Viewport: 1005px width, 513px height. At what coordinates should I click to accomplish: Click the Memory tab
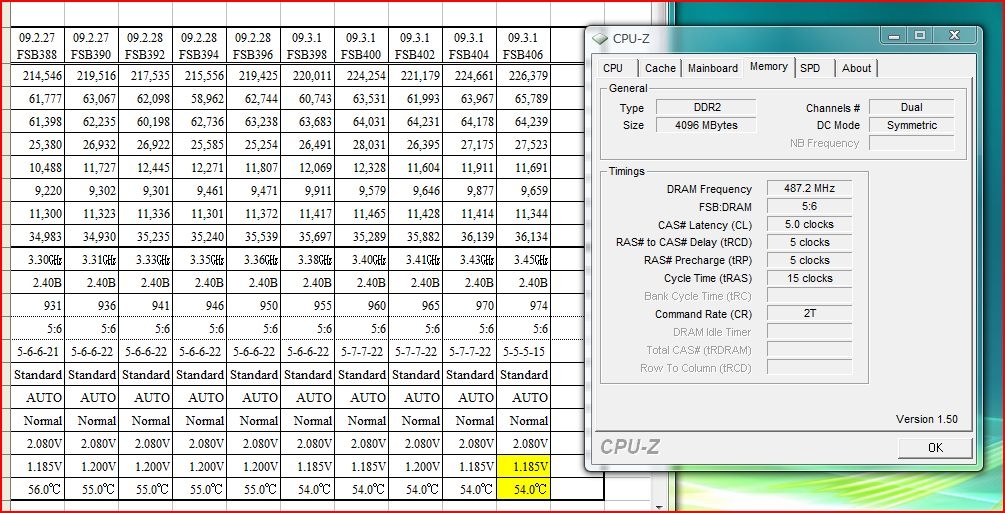(x=768, y=67)
